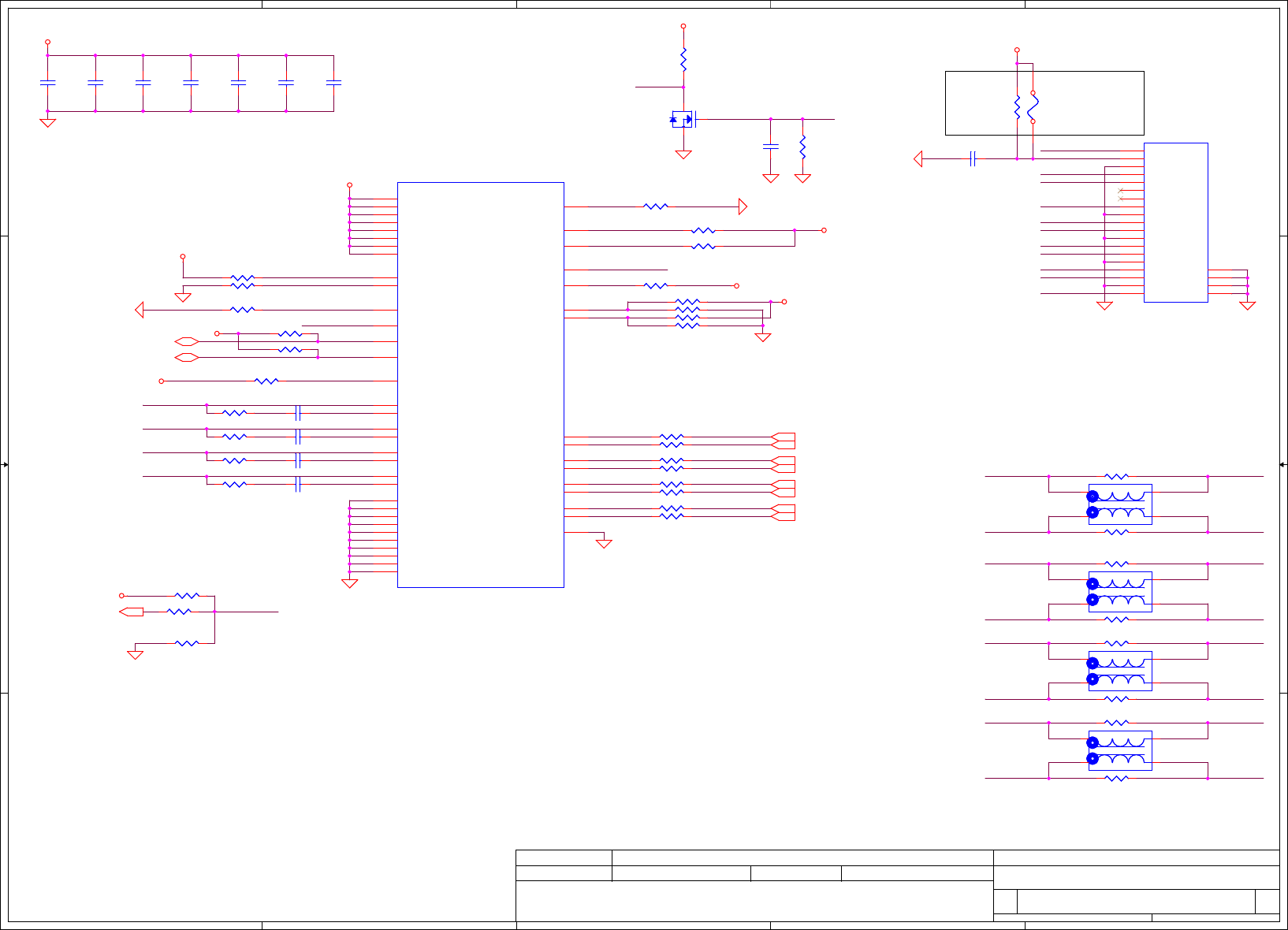Select the pull-up resistor above the transistor
Screen dimensions: 1288x930
coord(683,59)
